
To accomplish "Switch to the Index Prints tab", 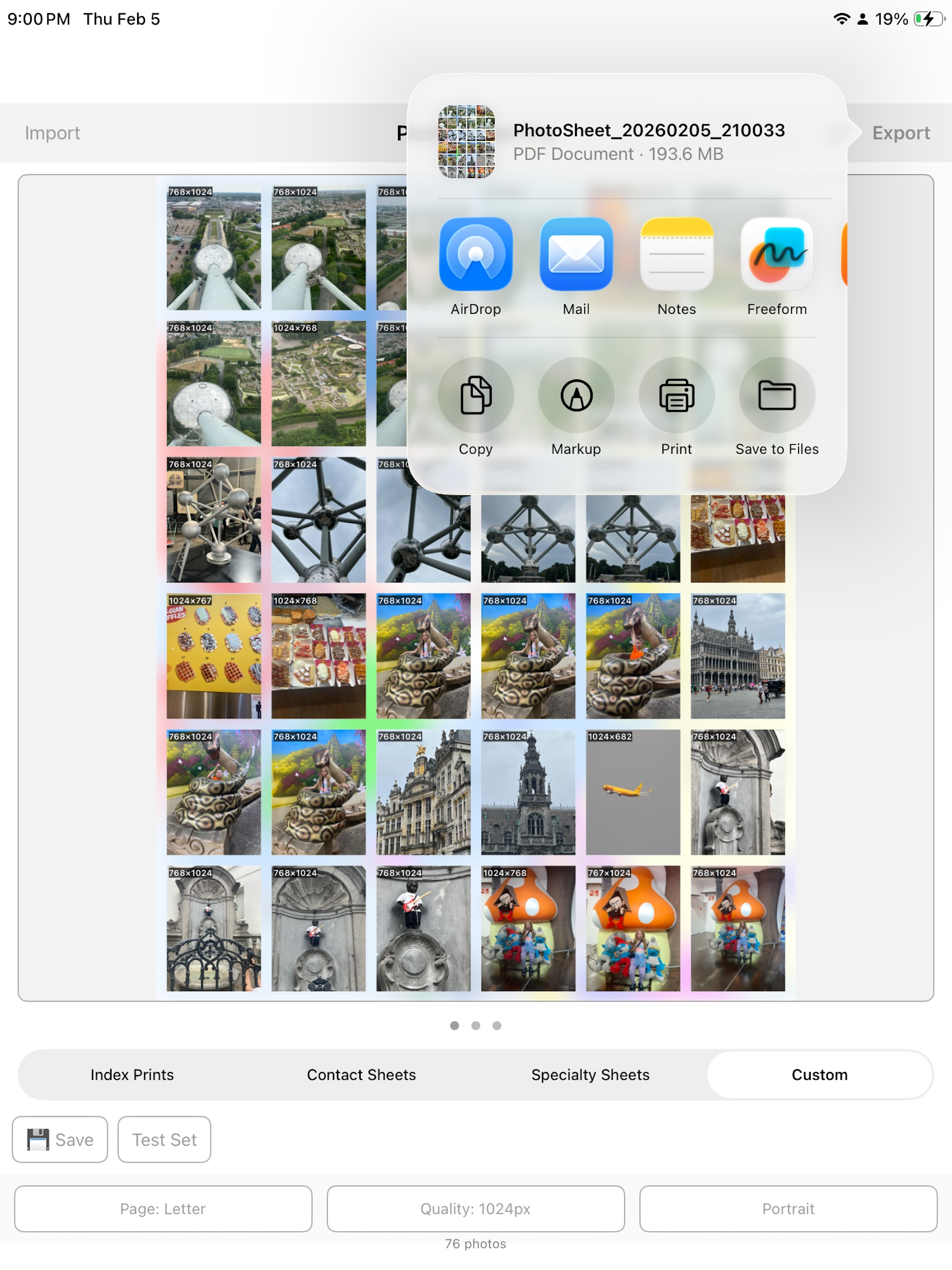I will (x=132, y=1075).
